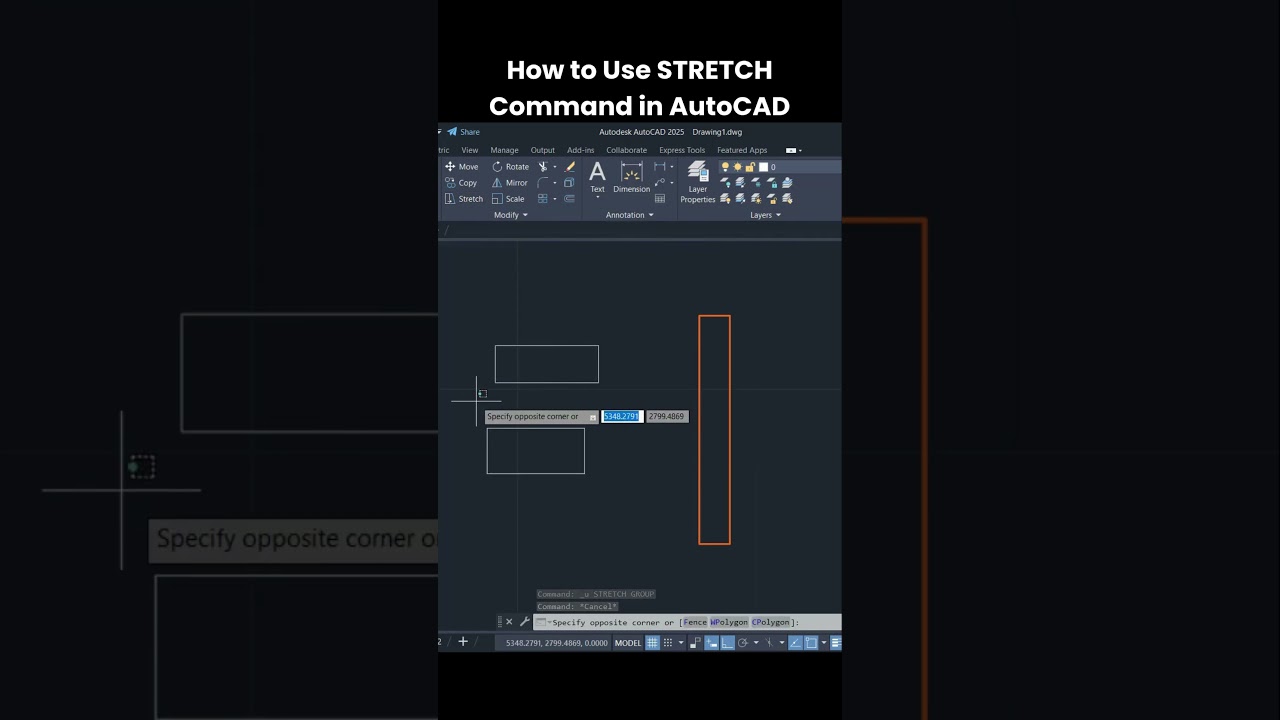The image size is (1280, 720).
Task: Click the wrench customize icon on command line
Action: coord(524,622)
